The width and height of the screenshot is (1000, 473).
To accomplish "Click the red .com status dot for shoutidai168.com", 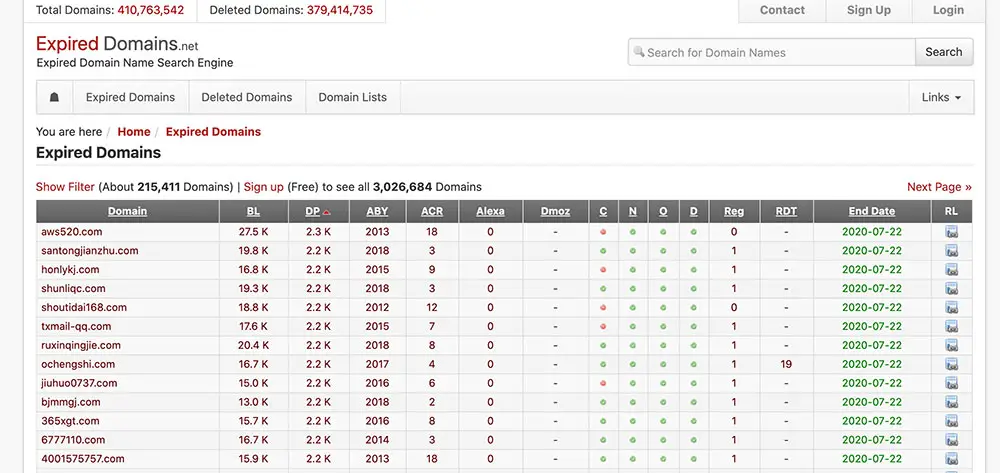I will coord(603,307).
